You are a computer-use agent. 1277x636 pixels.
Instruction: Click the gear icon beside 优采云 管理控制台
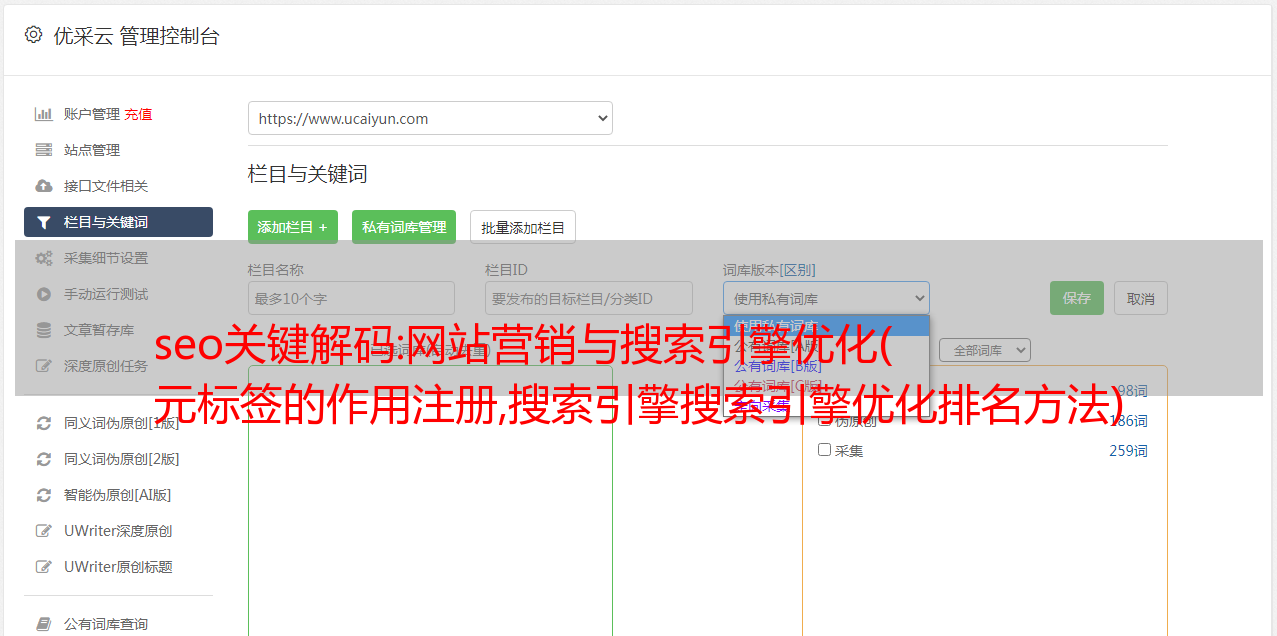[x=33, y=35]
